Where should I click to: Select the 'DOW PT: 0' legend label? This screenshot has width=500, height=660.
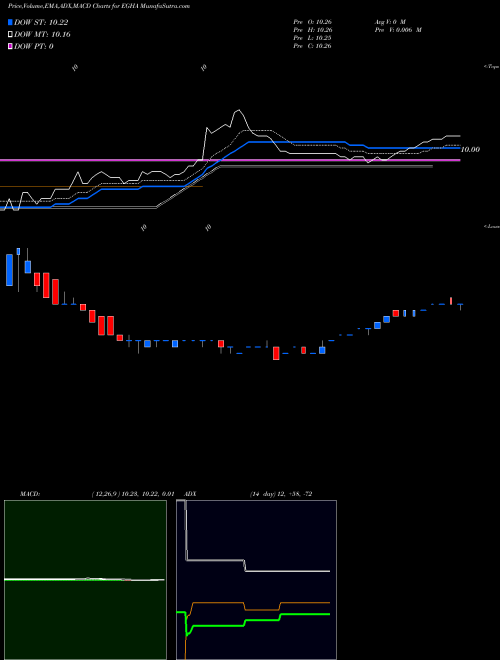pyautogui.click(x=34, y=46)
